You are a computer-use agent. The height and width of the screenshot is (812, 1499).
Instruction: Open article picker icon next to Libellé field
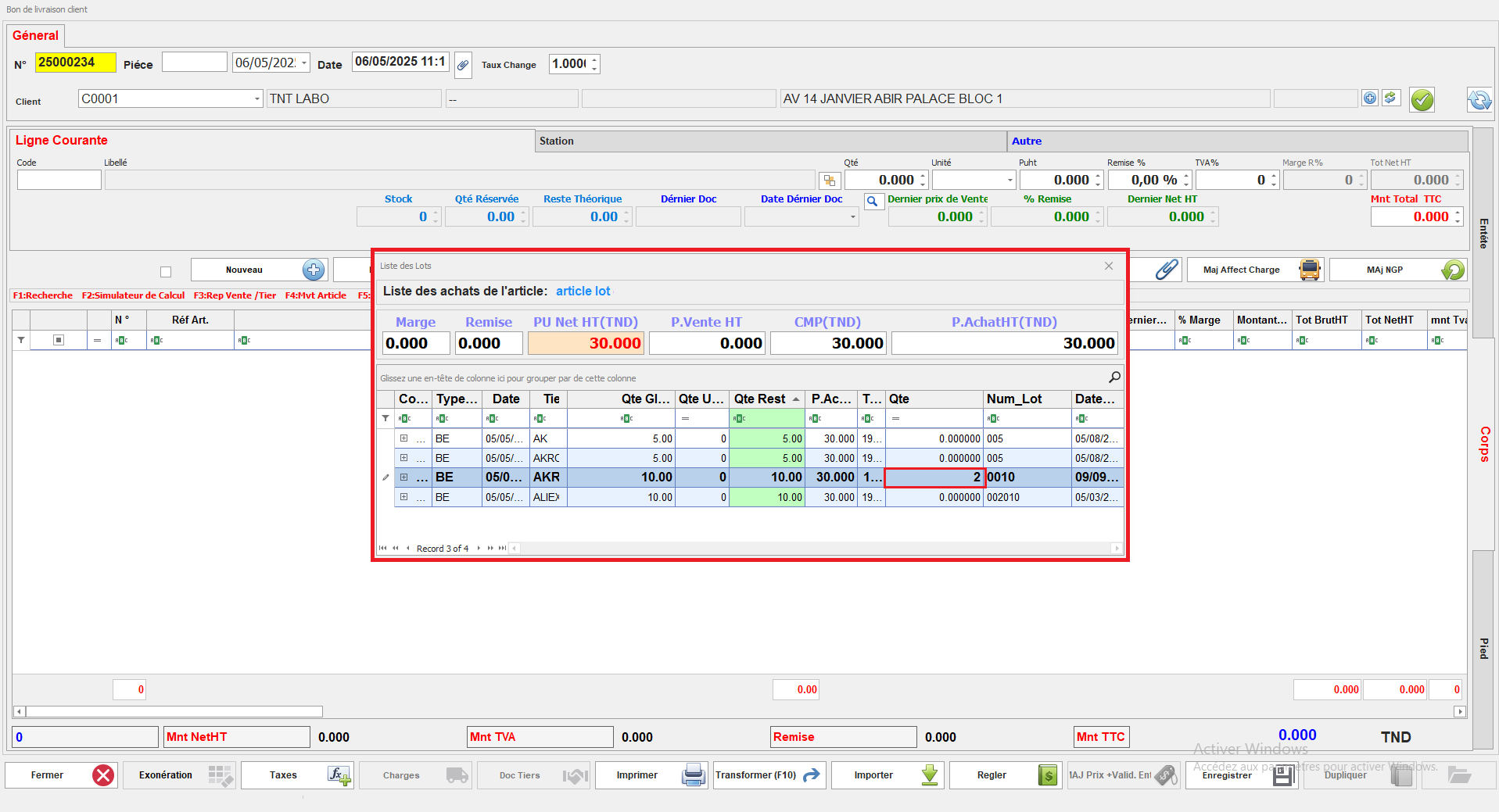829,181
